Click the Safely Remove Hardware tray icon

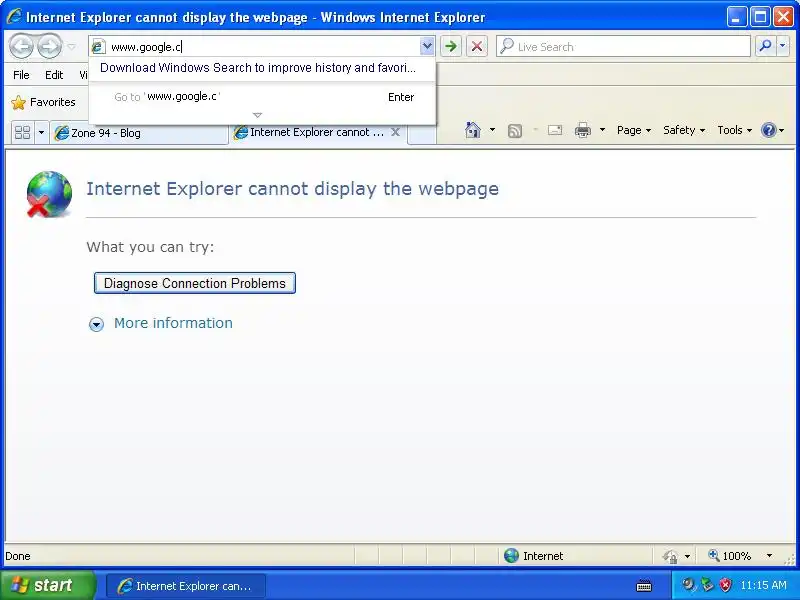point(707,585)
